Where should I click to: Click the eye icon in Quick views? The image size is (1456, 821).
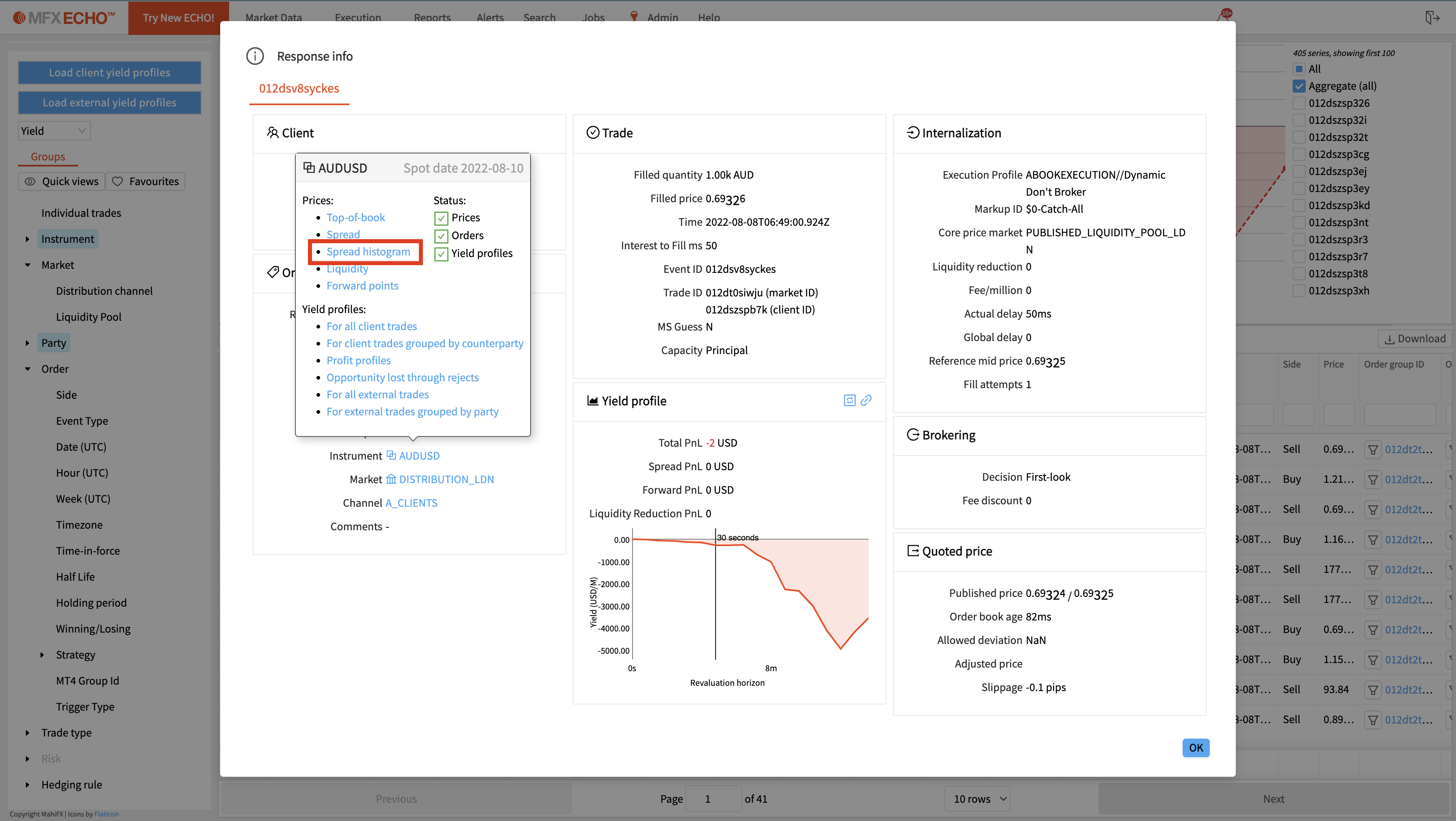tap(30, 181)
